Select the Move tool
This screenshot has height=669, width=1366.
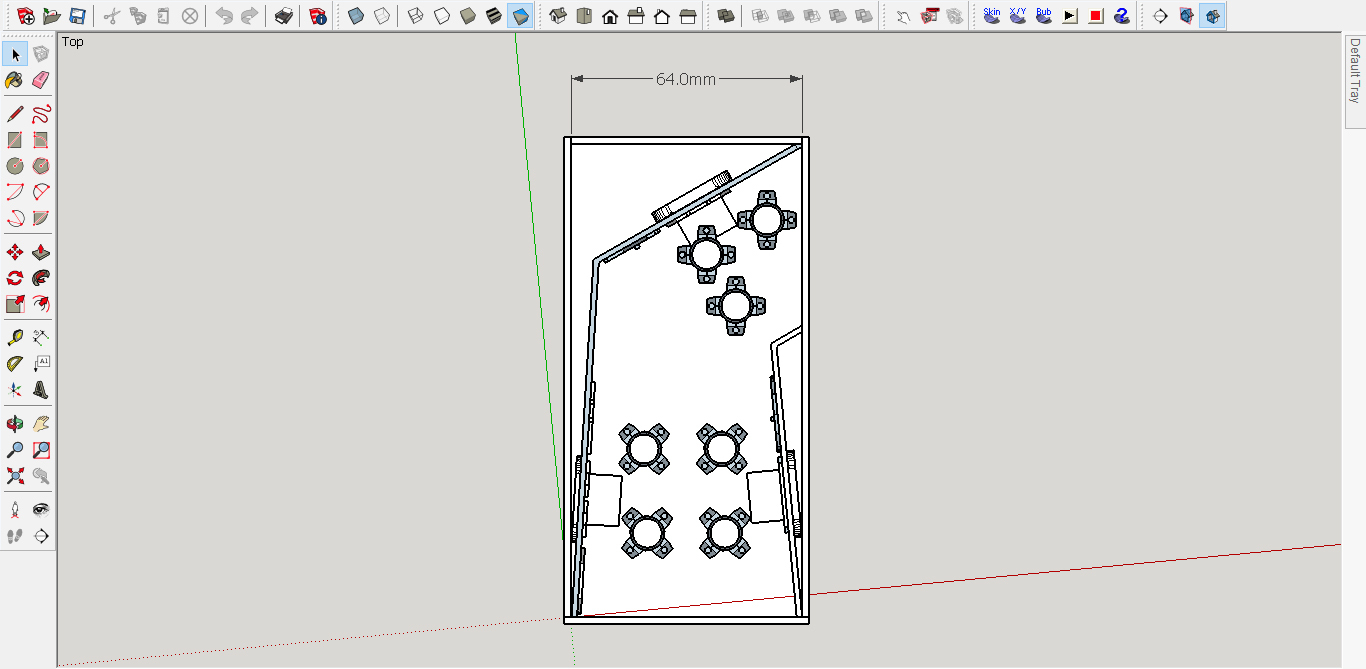15,252
